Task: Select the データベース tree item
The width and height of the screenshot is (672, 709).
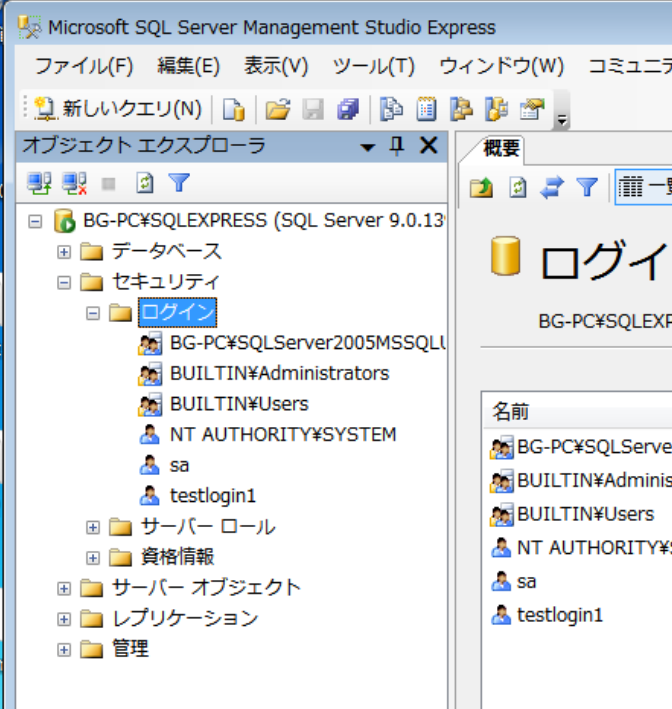Action: 167,251
